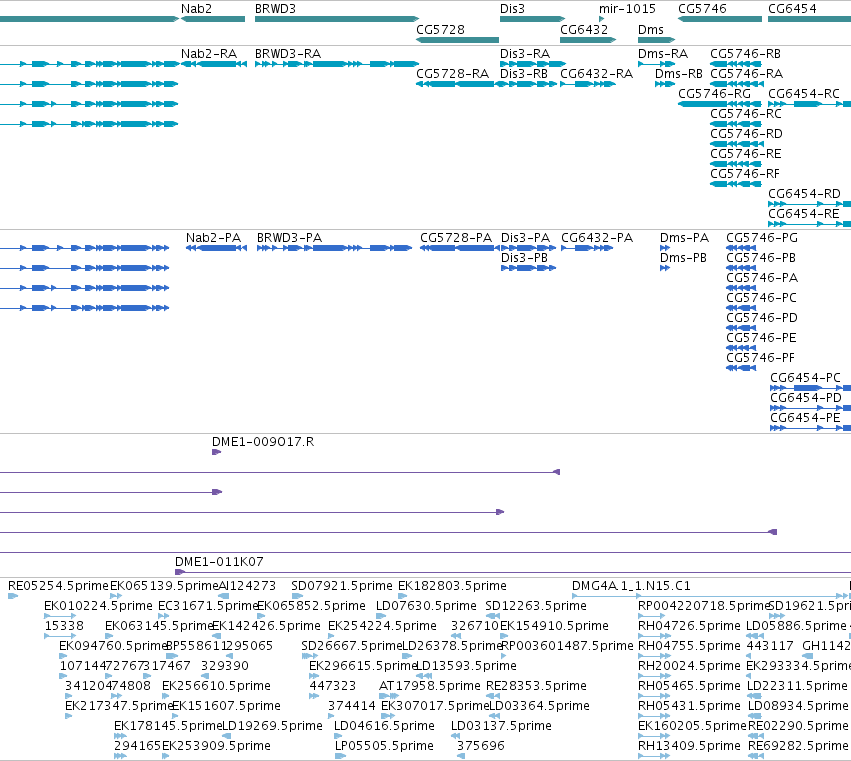851x761 pixels.
Task: Select the Nab2-RA transcript glyph
Action: (214, 64)
